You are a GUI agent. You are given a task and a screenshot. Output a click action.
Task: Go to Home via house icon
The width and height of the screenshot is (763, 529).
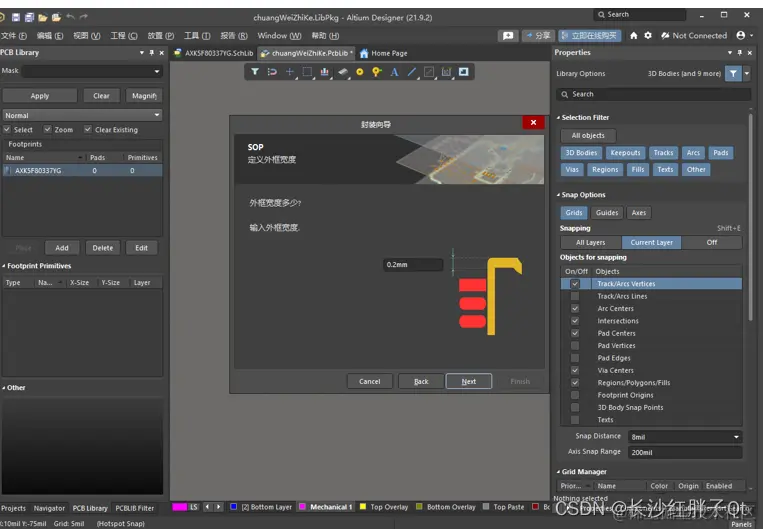[634, 36]
